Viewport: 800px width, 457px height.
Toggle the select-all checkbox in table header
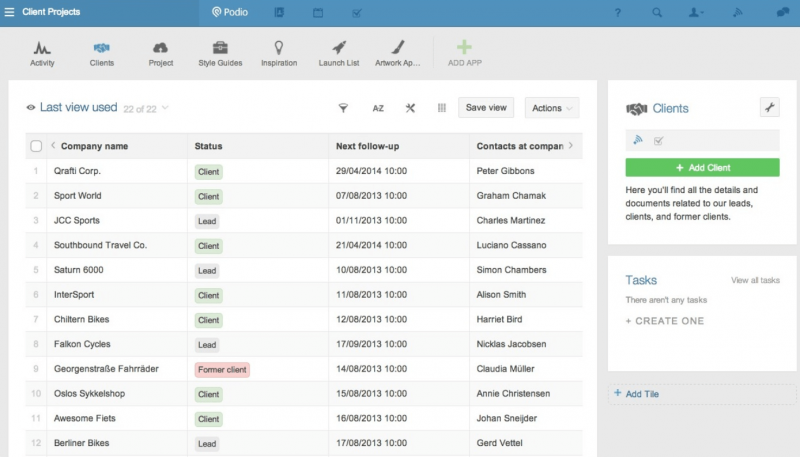click(x=36, y=146)
